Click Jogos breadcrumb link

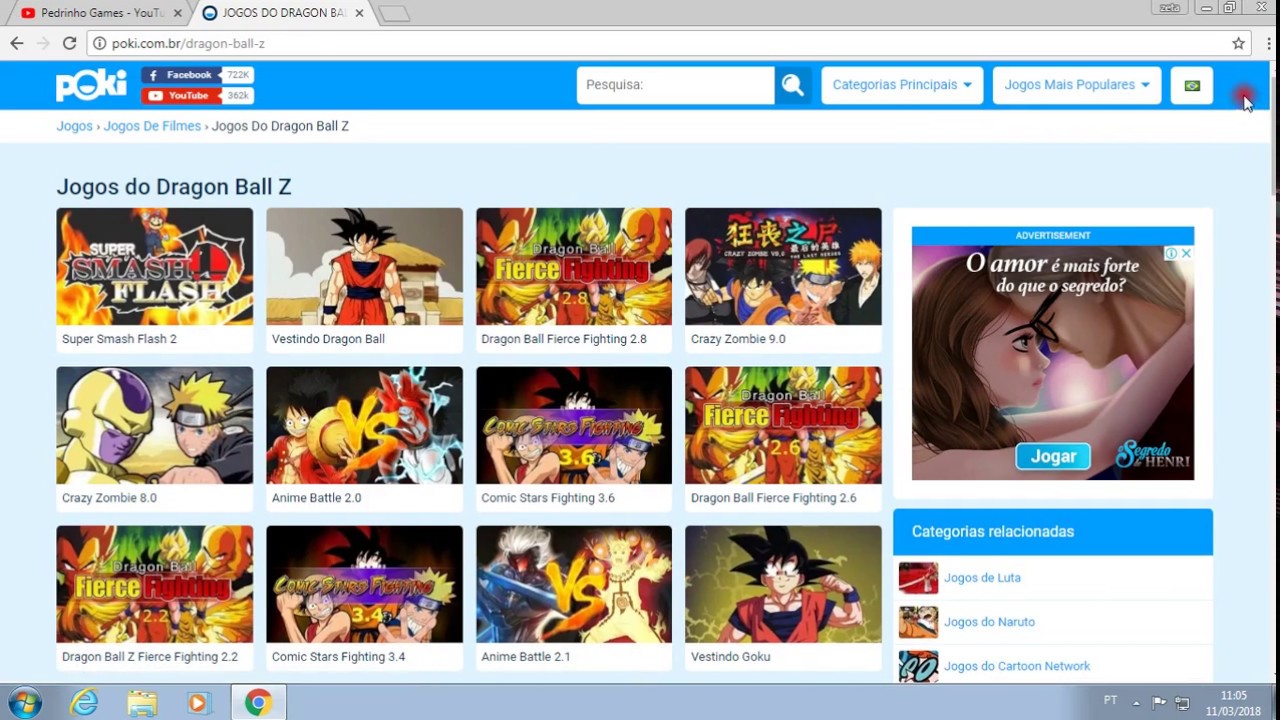click(74, 126)
